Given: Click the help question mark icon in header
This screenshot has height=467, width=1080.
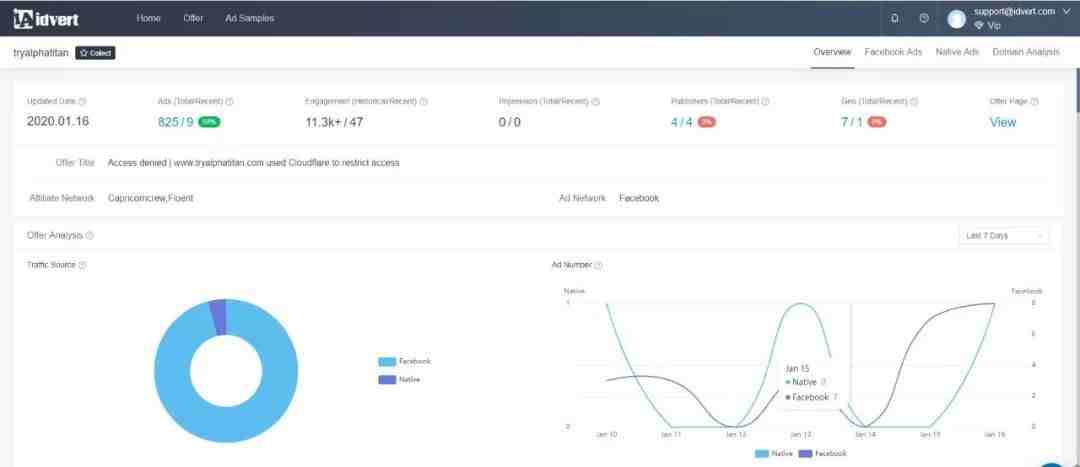Looking at the screenshot, I should tap(923, 18).
